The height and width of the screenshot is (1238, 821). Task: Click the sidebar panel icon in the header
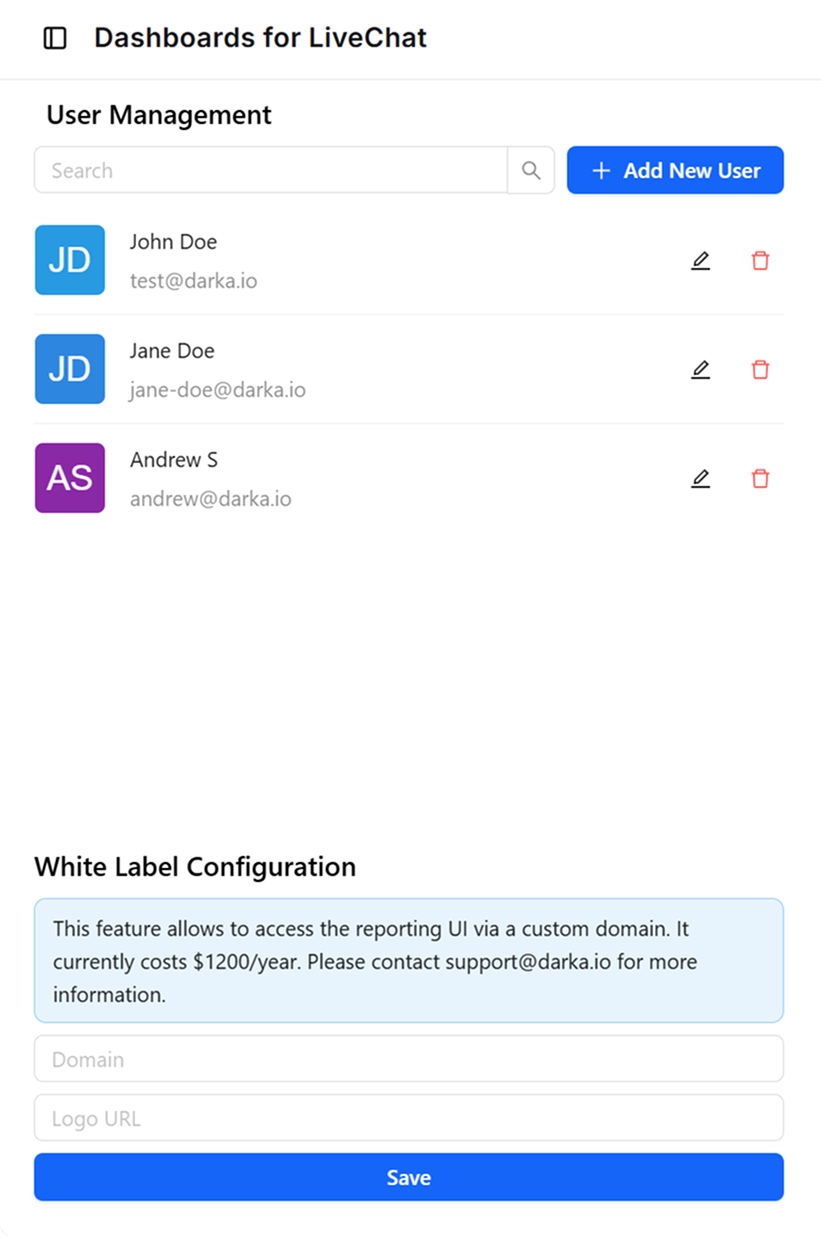tap(55, 38)
